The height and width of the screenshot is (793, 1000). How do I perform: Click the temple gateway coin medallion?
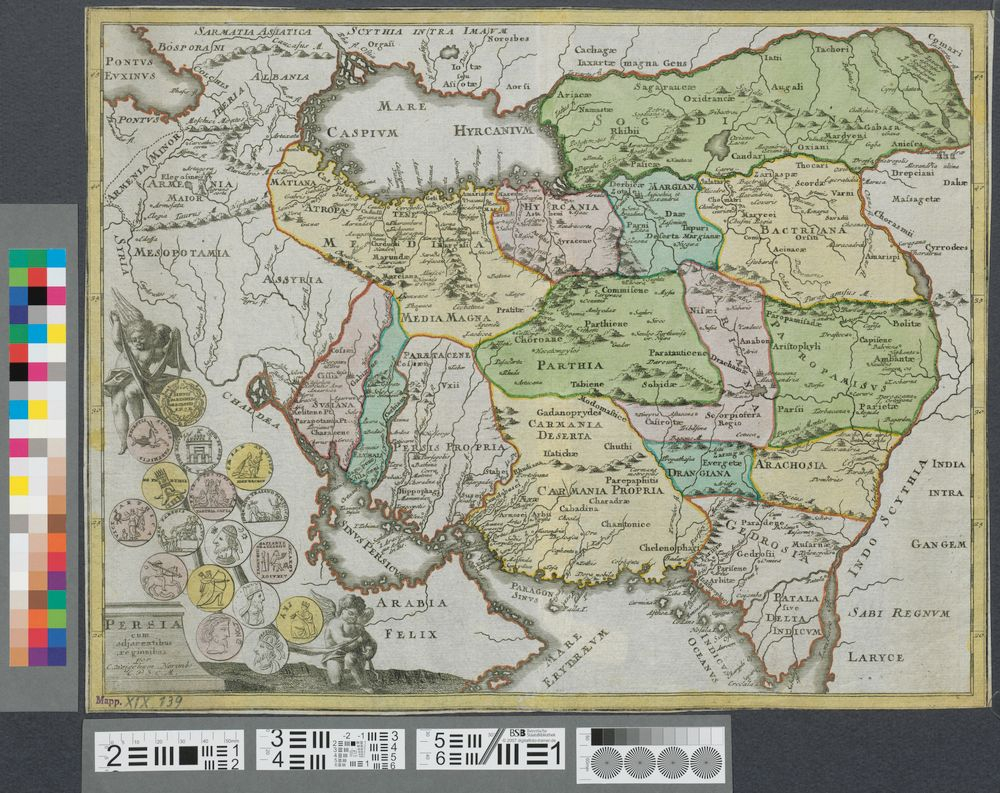coord(198,450)
